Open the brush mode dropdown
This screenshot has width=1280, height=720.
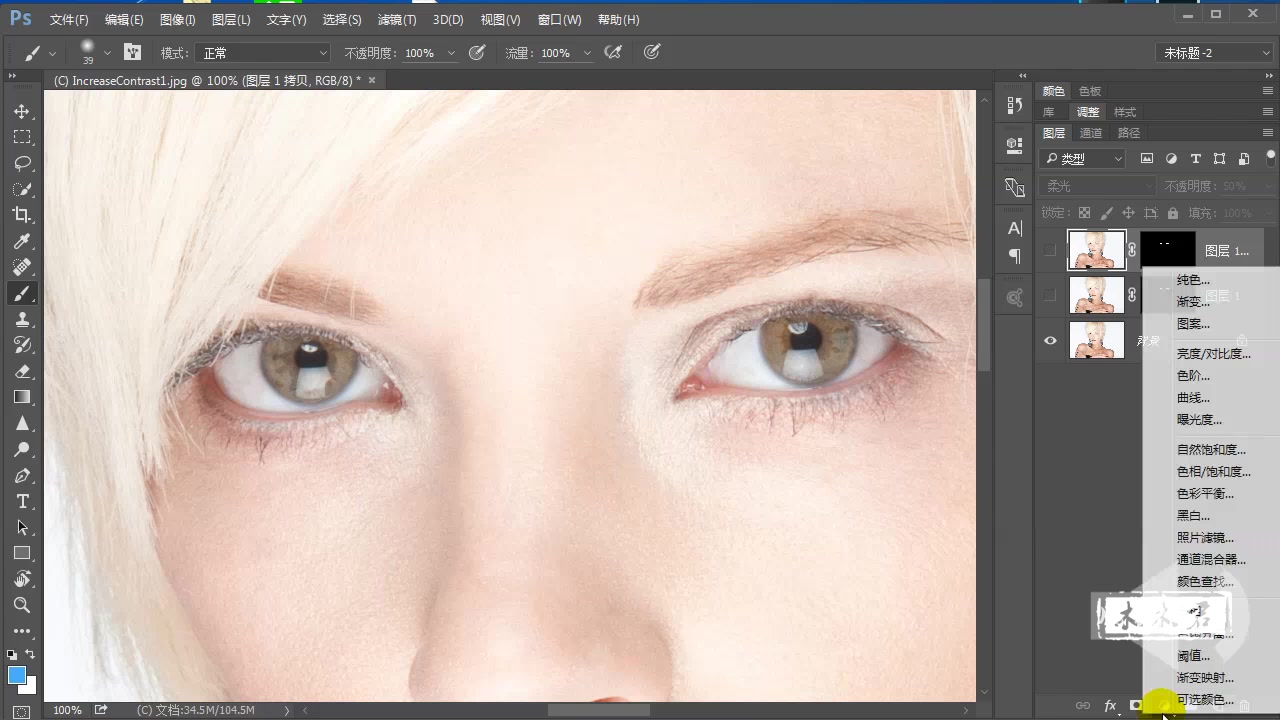262,53
